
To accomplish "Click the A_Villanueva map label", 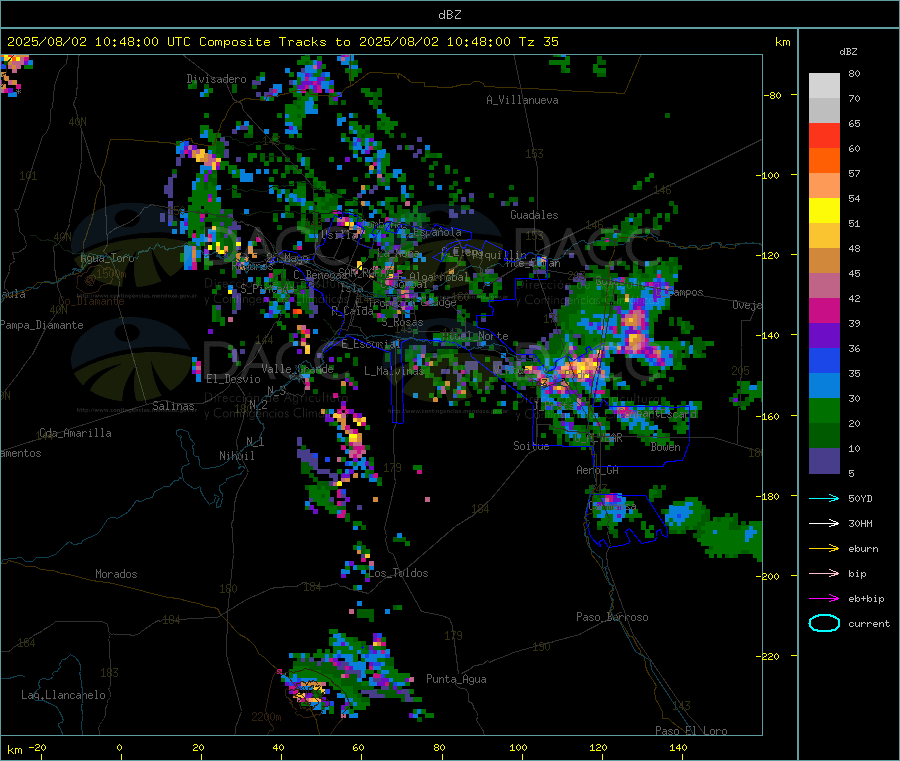I will [x=522, y=100].
